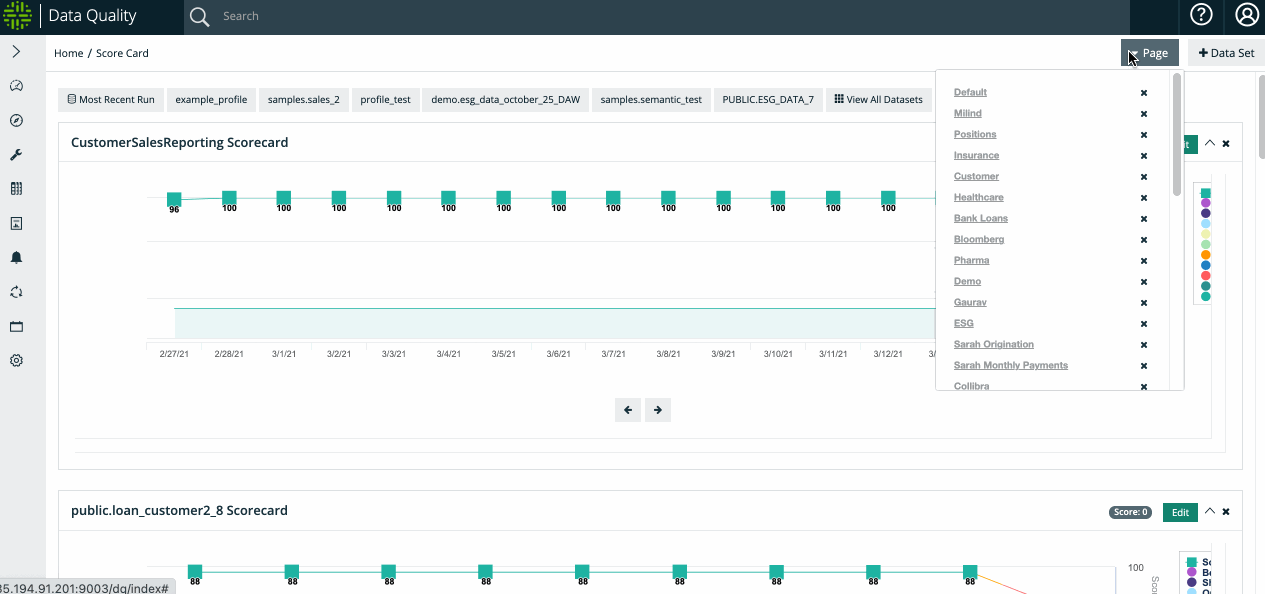This screenshot has width=1265, height=594.
Task: Open the grid catalog icon in sidebar
Action: pyautogui.click(x=16, y=189)
